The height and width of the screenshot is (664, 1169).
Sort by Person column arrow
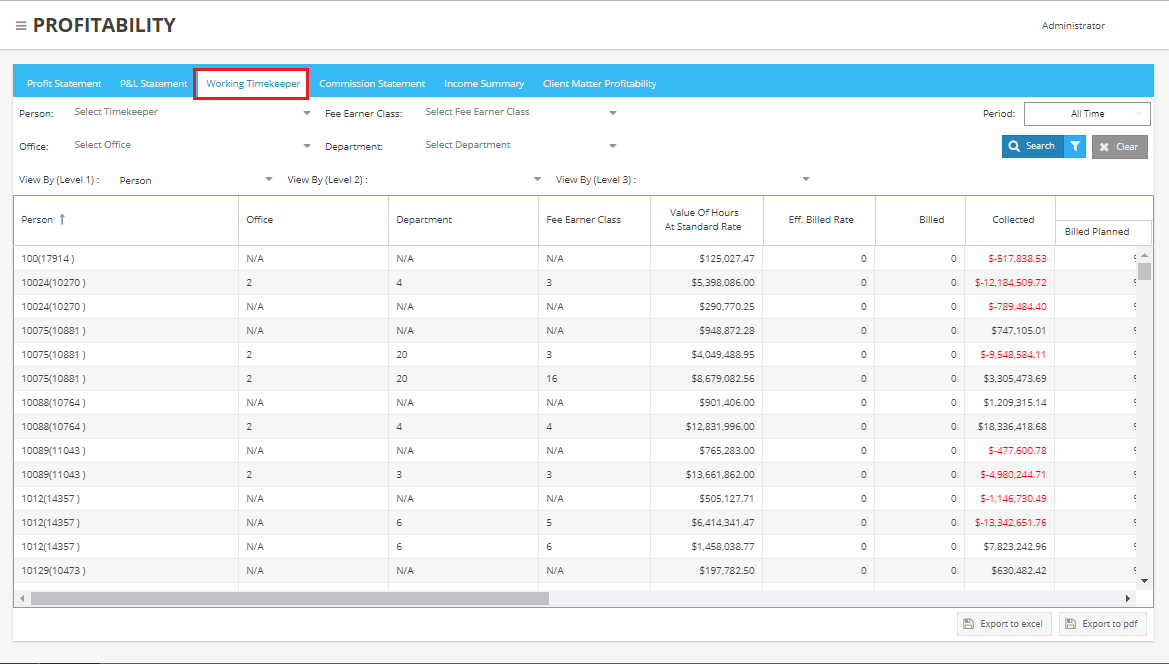tap(63, 220)
